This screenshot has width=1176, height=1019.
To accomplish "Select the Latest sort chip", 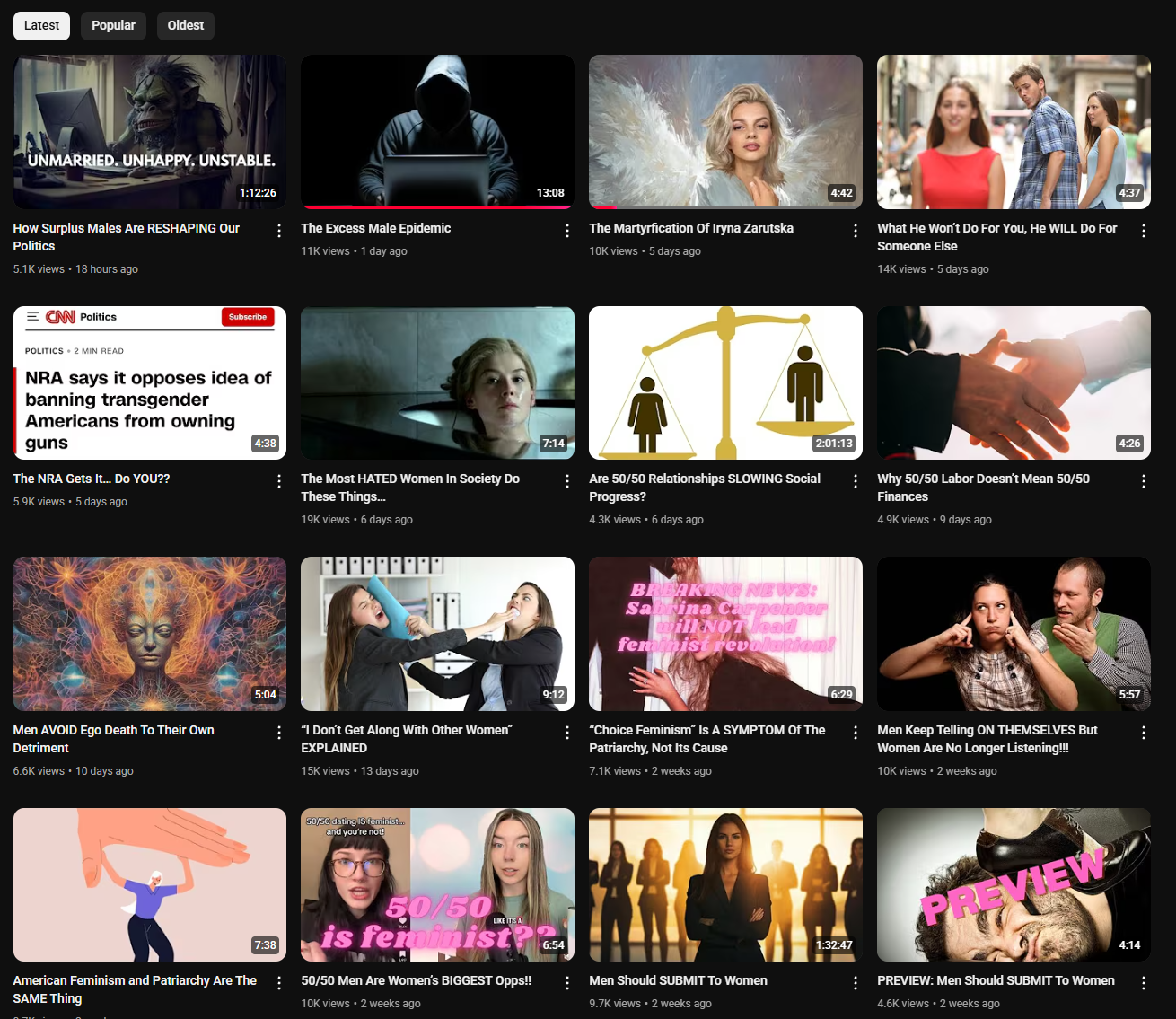I will click(41, 25).
